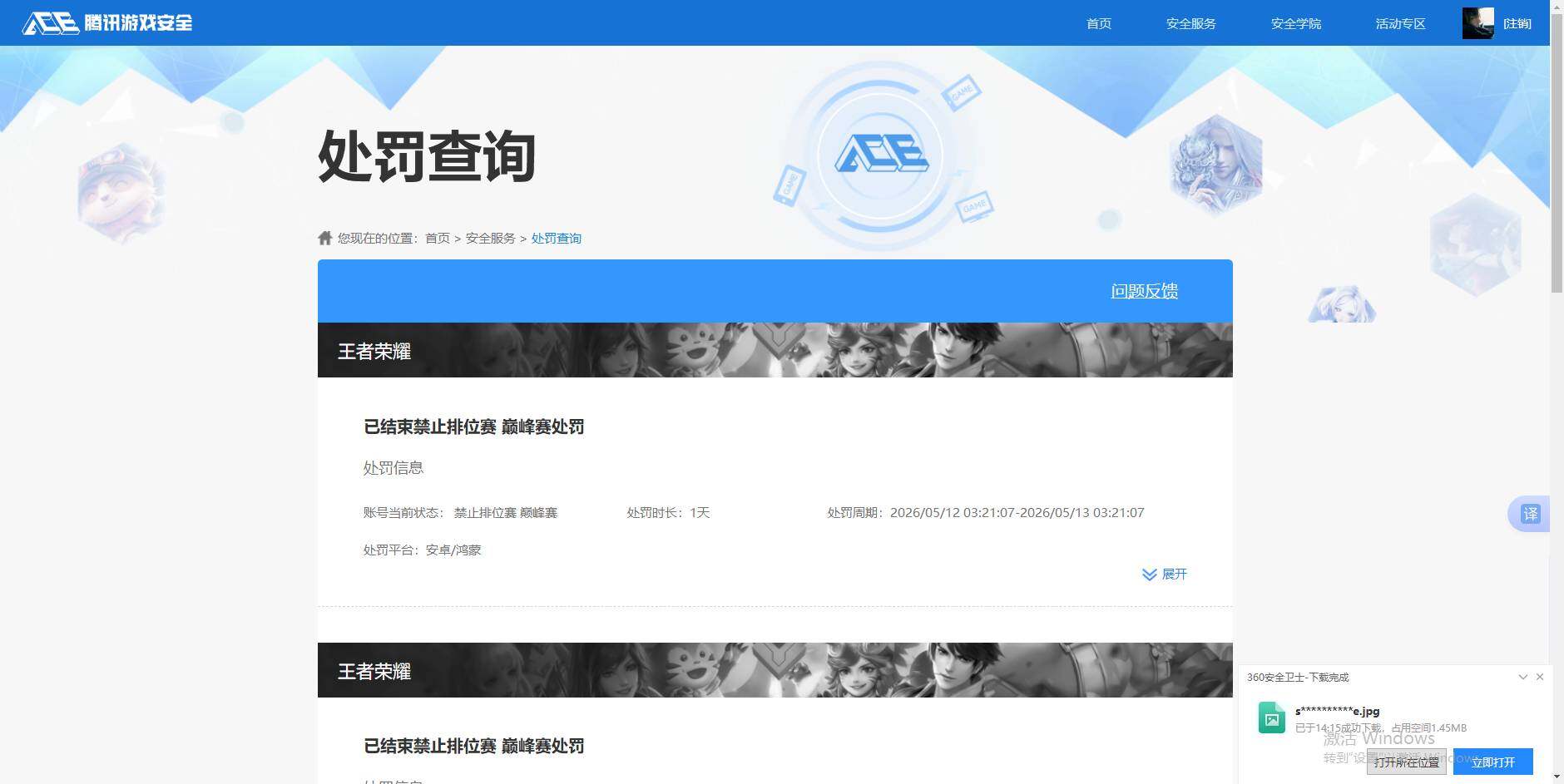Open 安全学院 navigation menu

pos(1295,23)
